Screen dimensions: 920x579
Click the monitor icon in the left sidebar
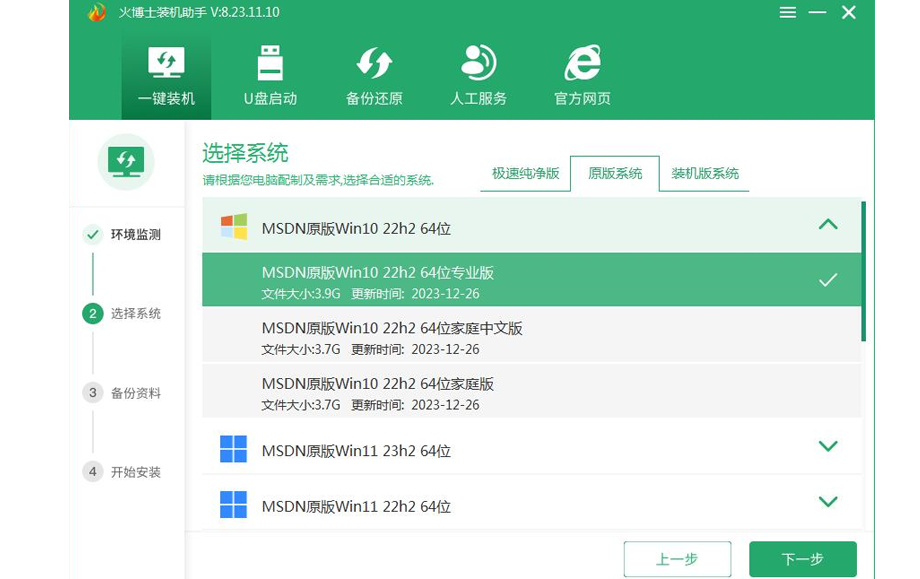click(126, 161)
